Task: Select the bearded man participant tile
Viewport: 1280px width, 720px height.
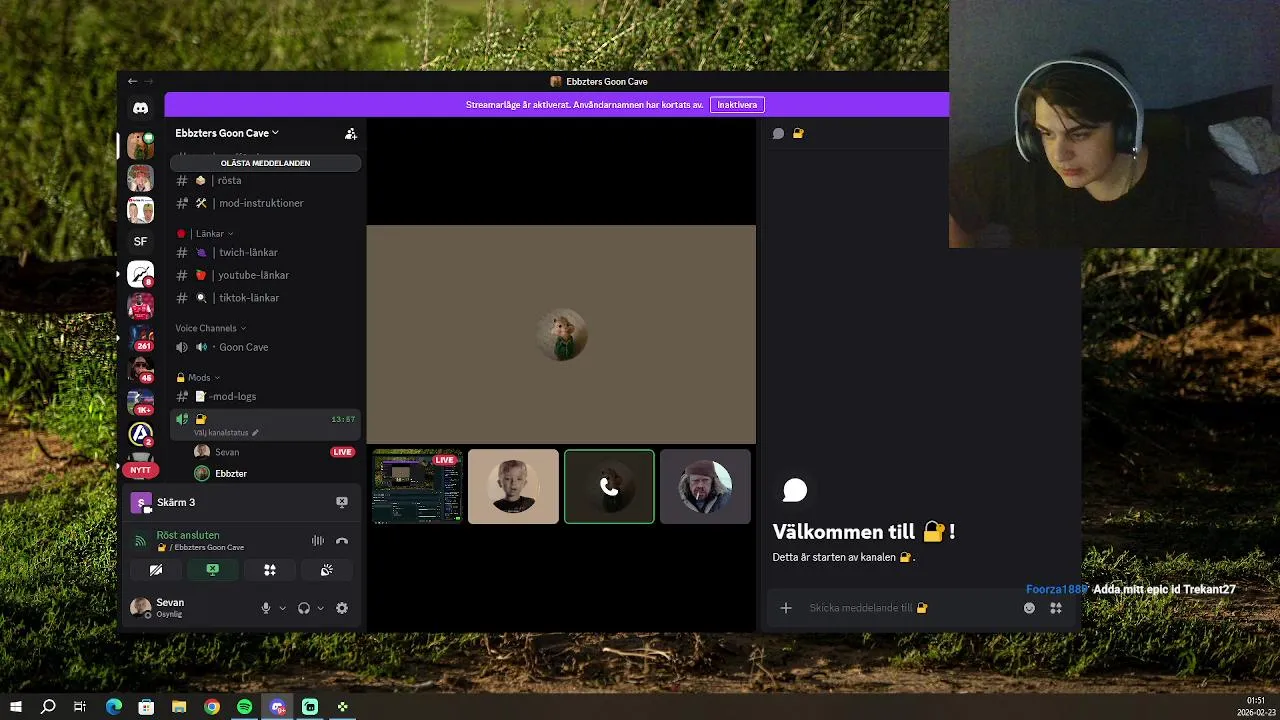Action: (x=705, y=487)
